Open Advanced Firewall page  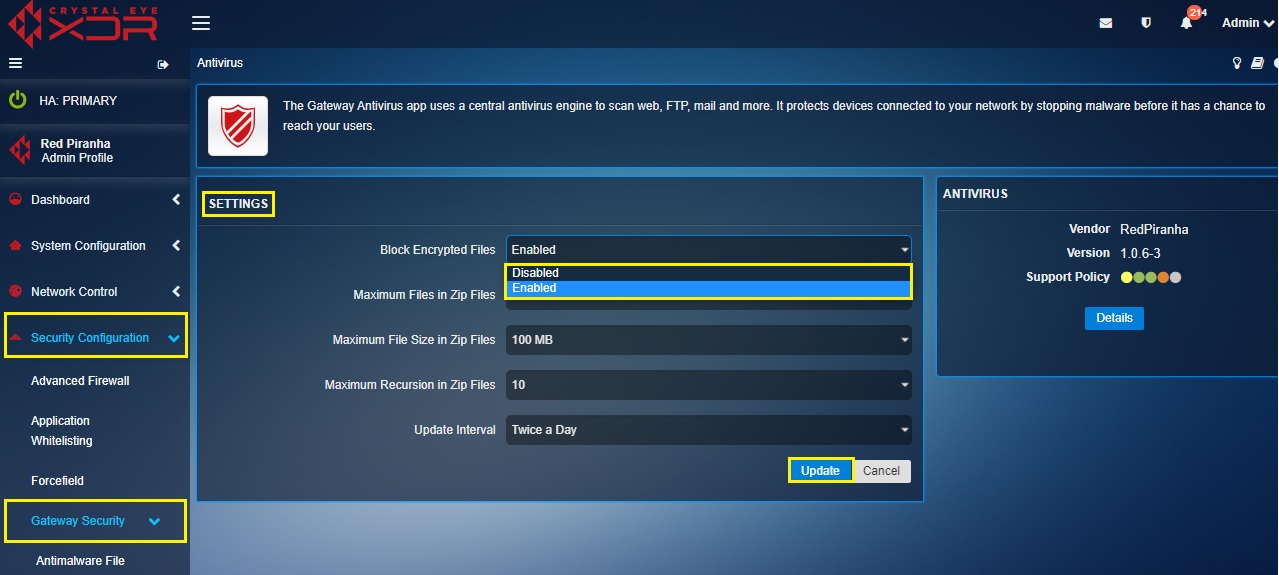(x=80, y=381)
